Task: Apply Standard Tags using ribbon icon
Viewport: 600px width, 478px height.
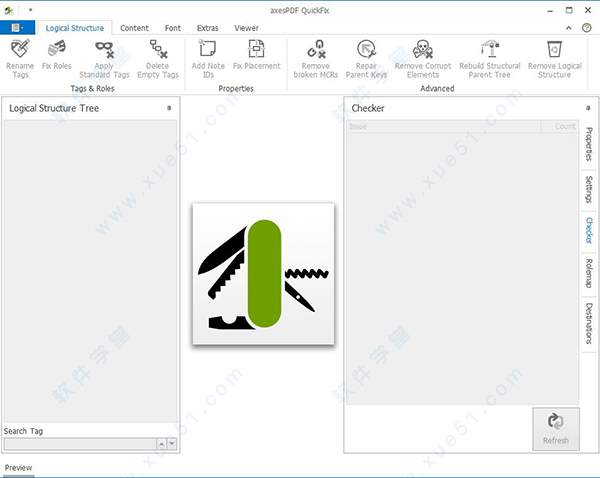Action: point(104,49)
